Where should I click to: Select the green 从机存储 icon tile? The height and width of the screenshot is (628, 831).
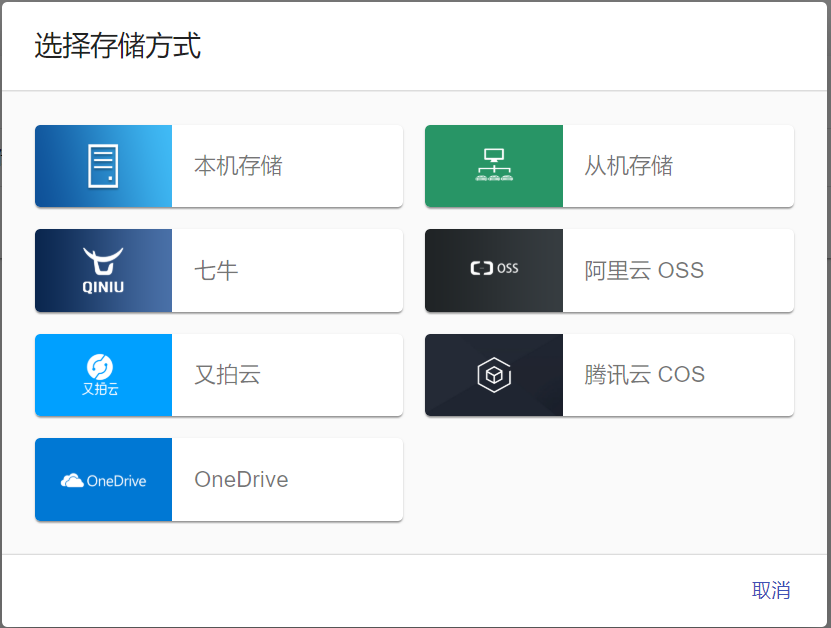493,166
